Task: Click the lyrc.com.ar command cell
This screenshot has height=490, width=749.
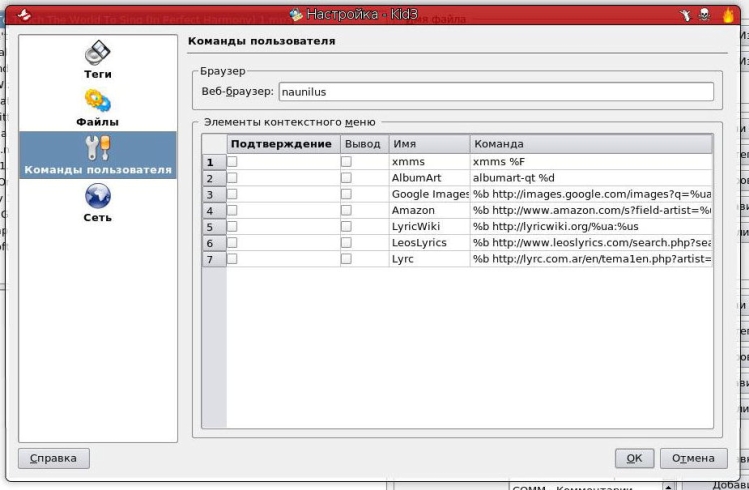Action: click(591, 259)
